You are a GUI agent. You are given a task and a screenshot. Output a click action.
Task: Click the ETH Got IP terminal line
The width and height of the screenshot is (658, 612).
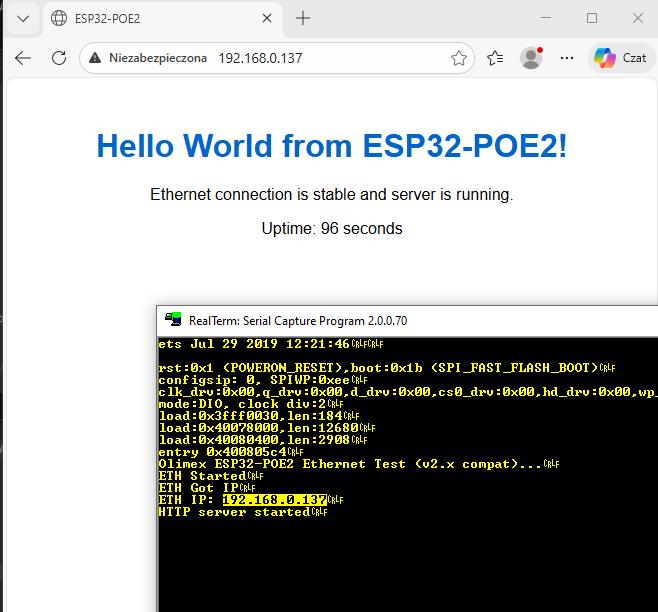(206, 488)
